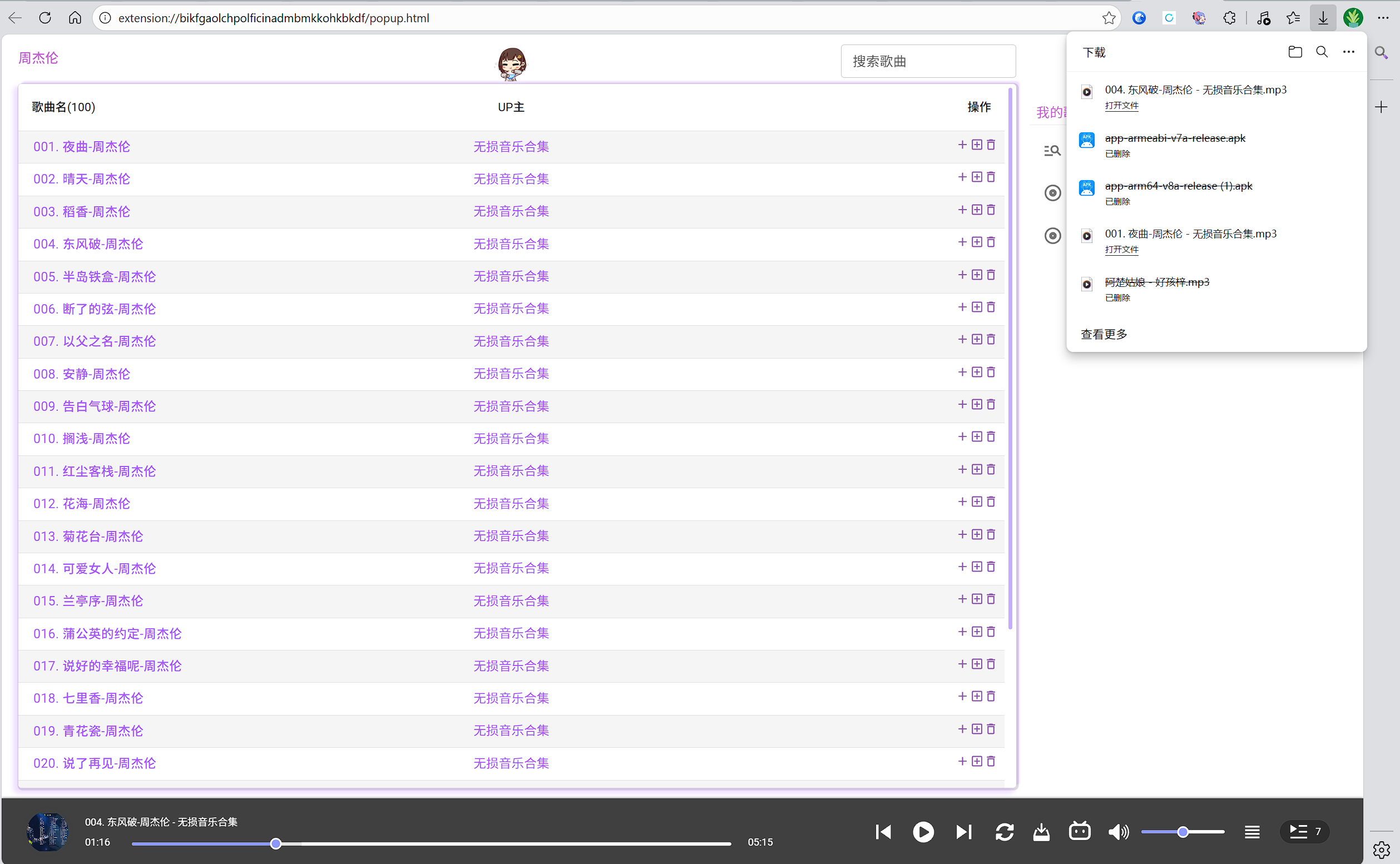Click 查看更多 in downloads panel

click(1104, 334)
